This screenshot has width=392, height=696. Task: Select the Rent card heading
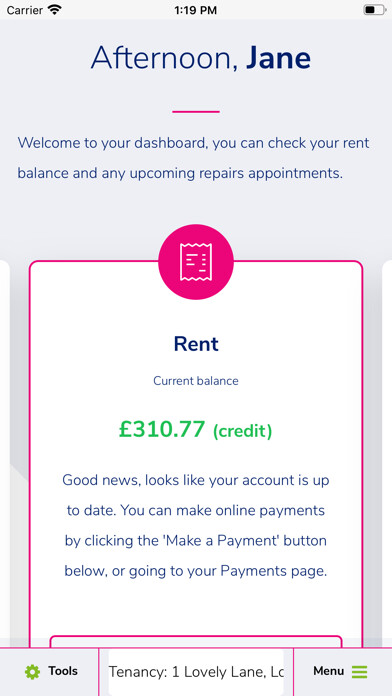196,344
